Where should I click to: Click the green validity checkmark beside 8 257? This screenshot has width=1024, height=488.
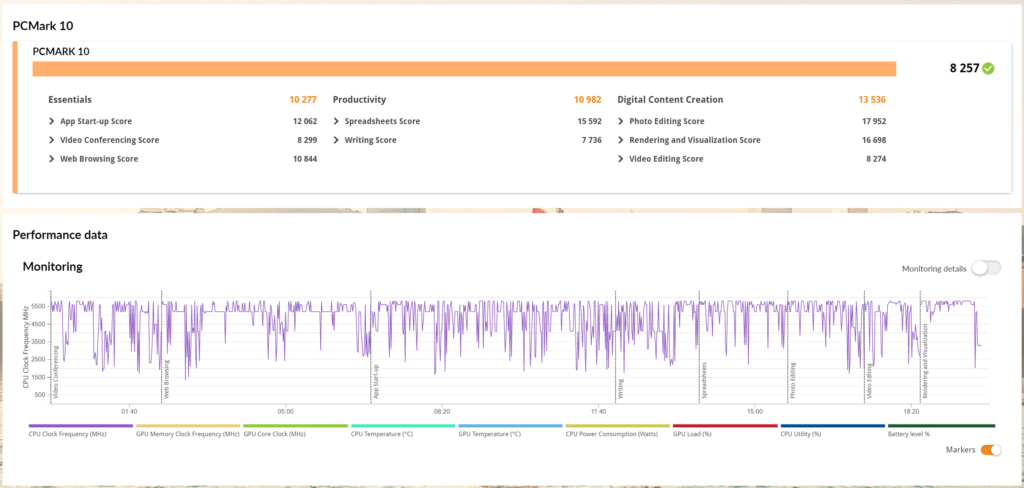click(988, 69)
